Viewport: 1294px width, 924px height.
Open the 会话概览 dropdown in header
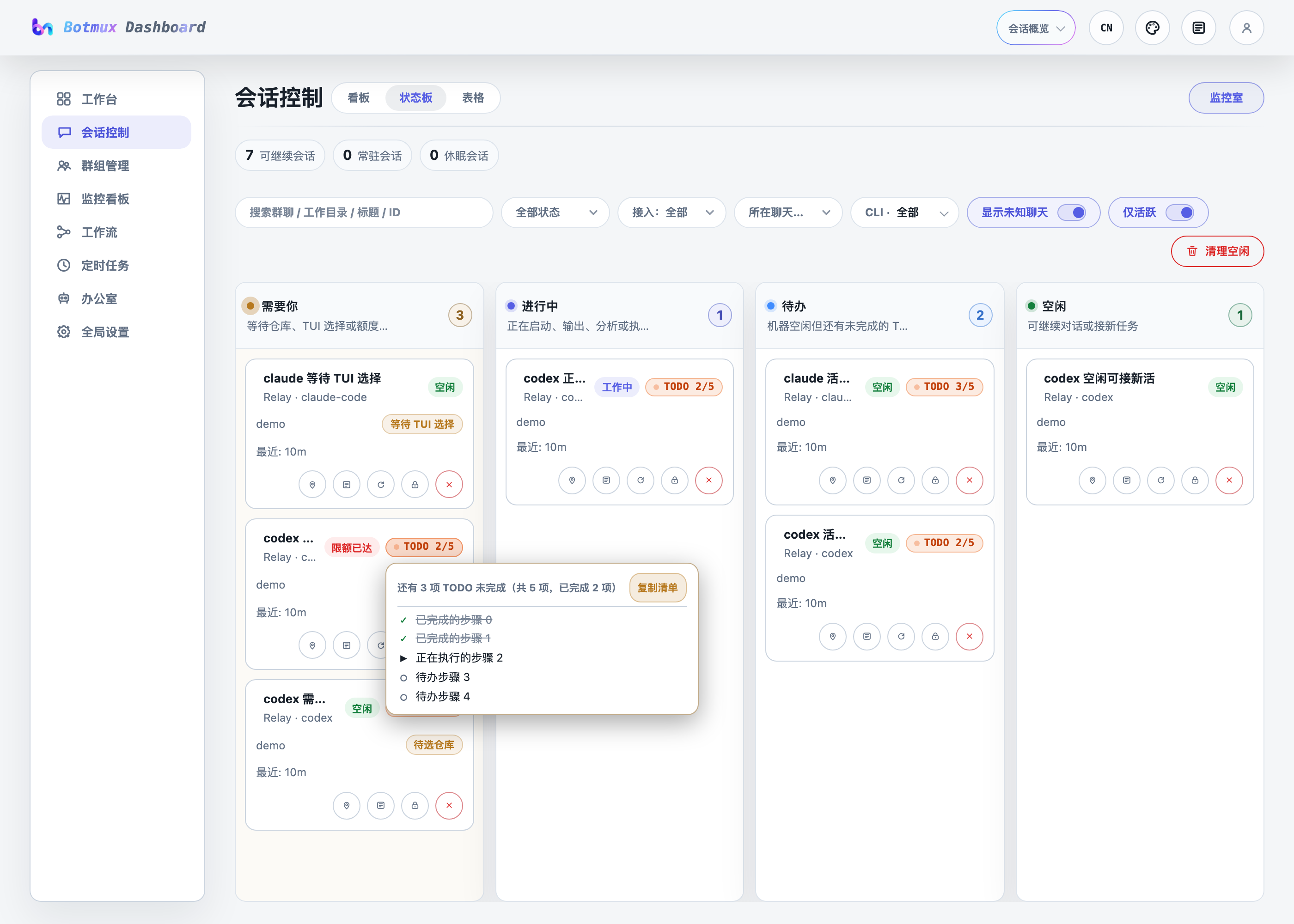pyautogui.click(x=1036, y=28)
